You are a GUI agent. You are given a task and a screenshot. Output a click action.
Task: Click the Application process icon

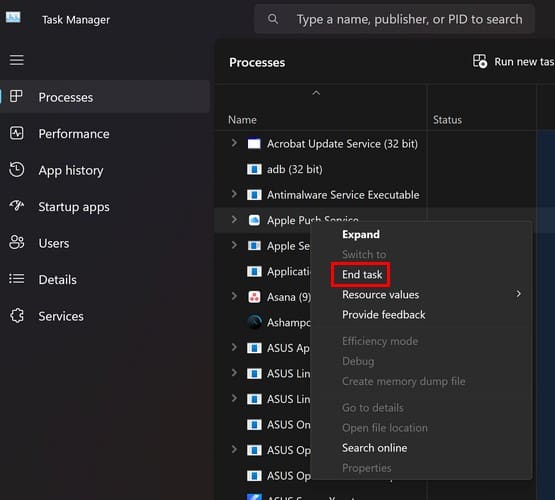click(254, 271)
